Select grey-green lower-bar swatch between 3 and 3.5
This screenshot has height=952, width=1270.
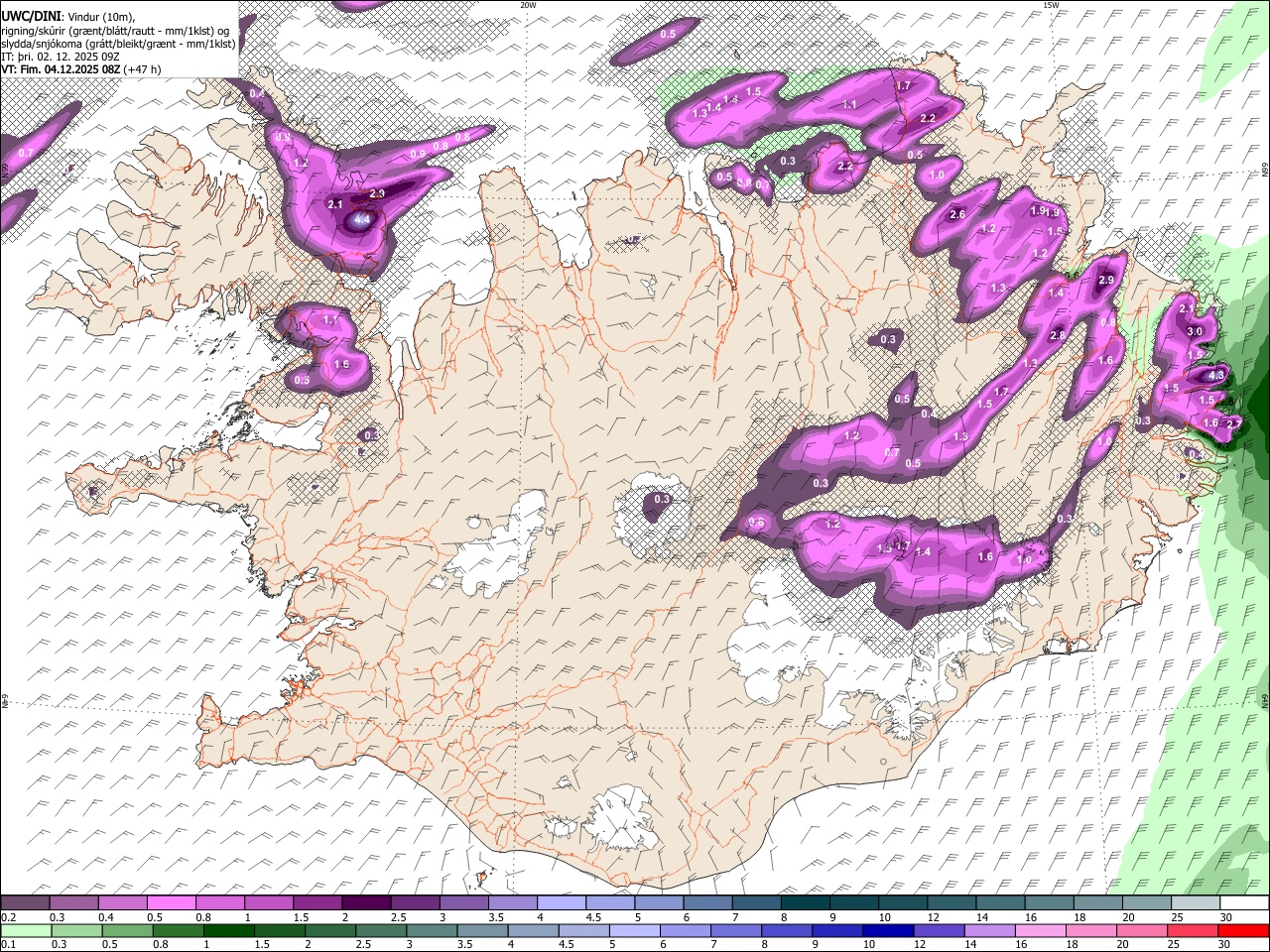[x=431, y=931]
